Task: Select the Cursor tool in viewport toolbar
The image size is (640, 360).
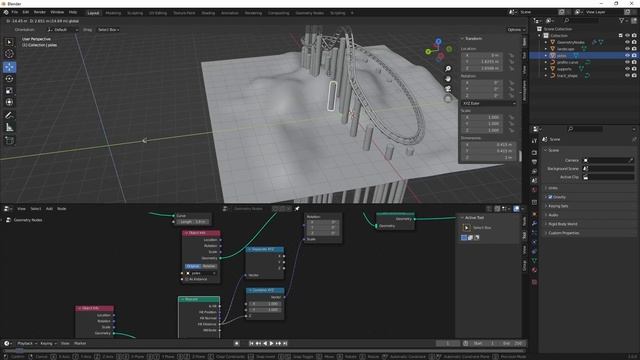Action: 9,54
